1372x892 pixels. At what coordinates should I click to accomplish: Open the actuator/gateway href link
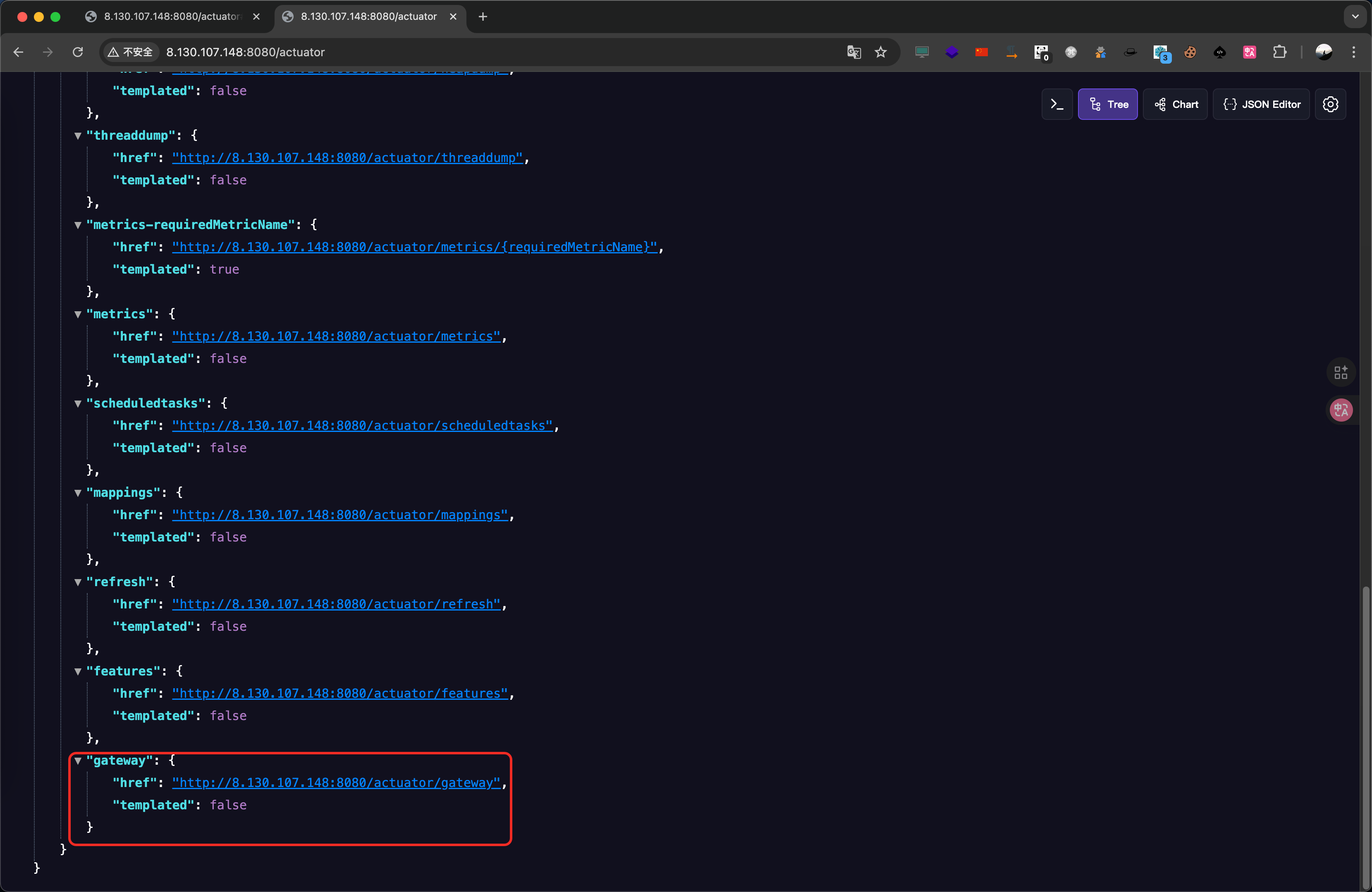(x=336, y=782)
